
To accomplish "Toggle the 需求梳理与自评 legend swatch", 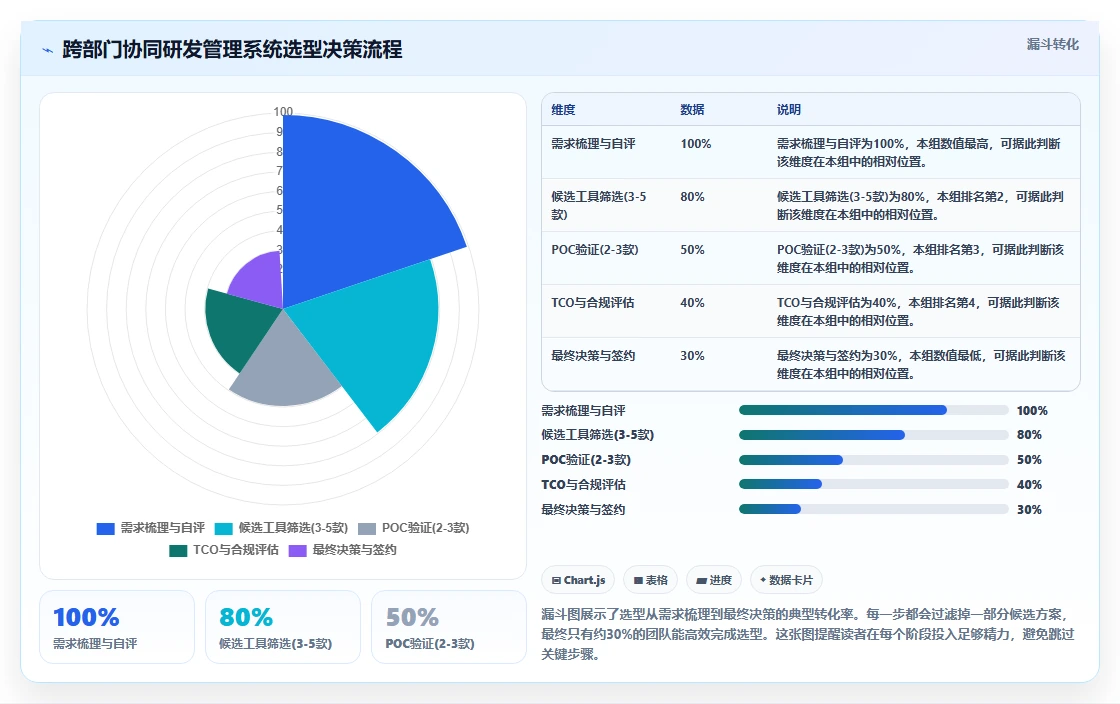I will pyautogui.click(x=106, y=528).
